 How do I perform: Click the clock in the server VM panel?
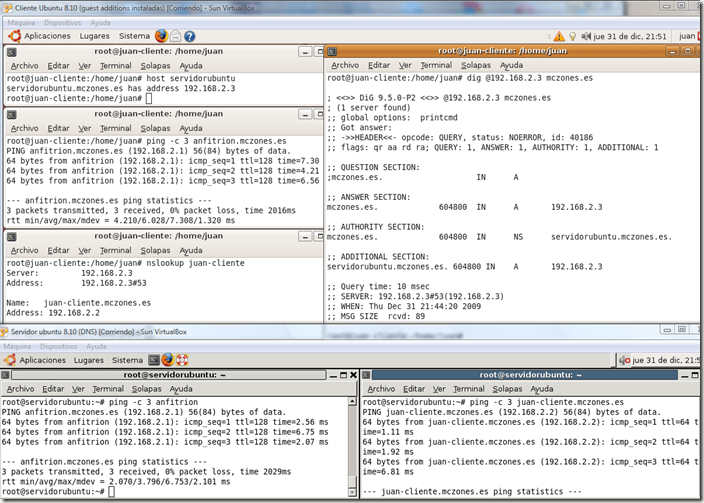click(666, 360)
